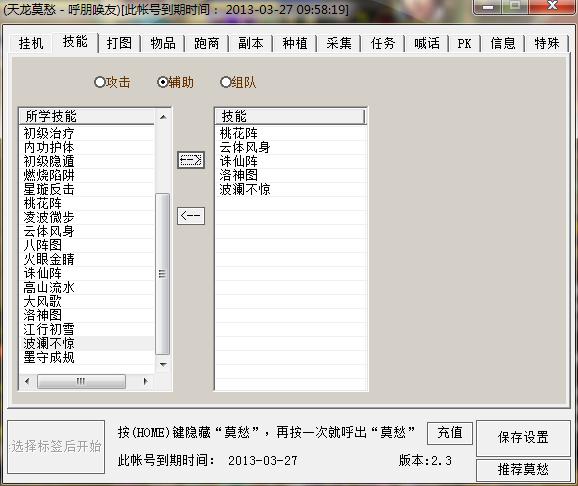
Task: Select 大风歌 in learned skills
Action: 87,301
